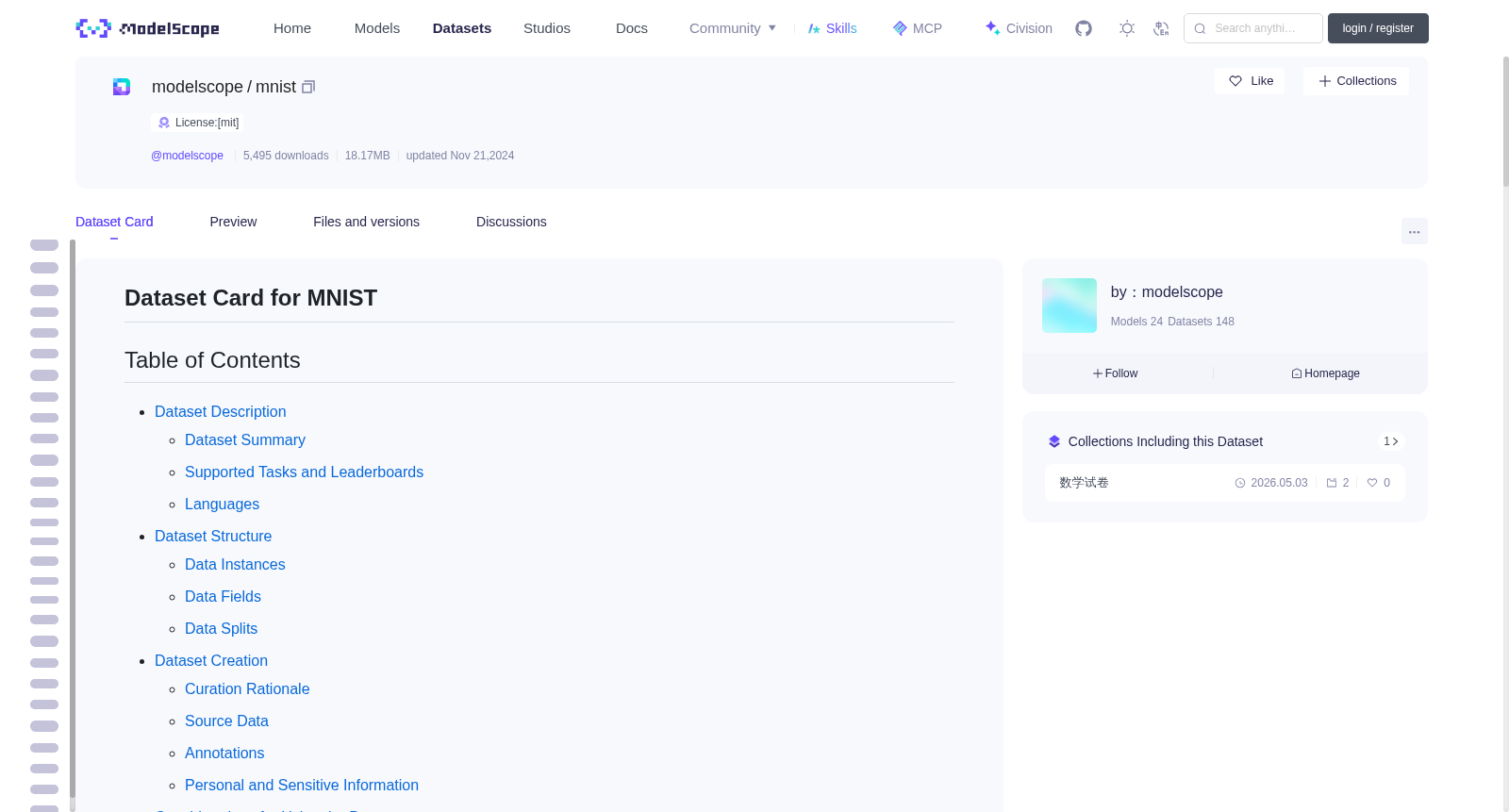Image resolution: width=1509 pixels, height=812 pixels.
Task: Follow the modelscope organization
Action: [1116, 373]
